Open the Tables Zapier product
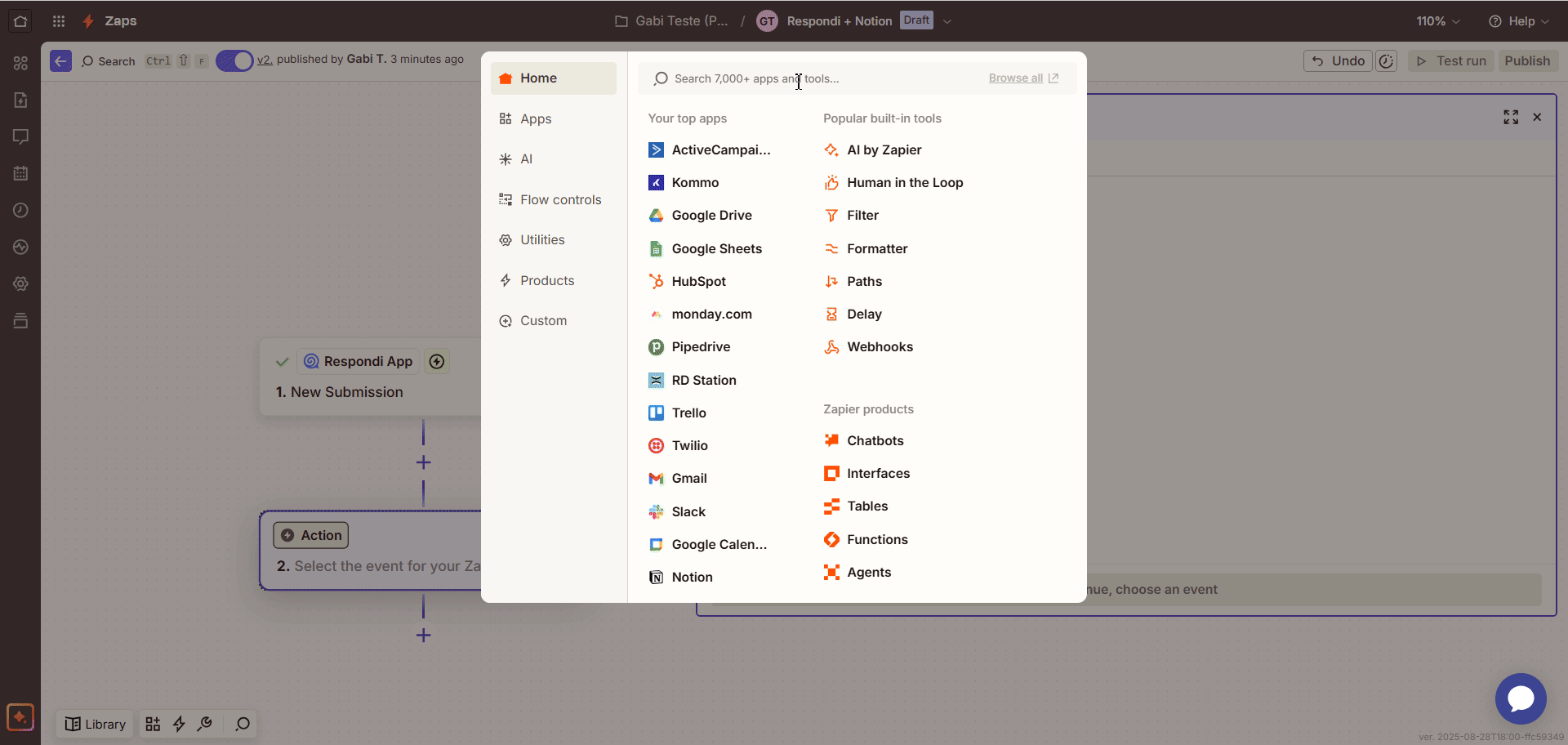Screen dimensions: 1568x745 click(x=856, y=506)
